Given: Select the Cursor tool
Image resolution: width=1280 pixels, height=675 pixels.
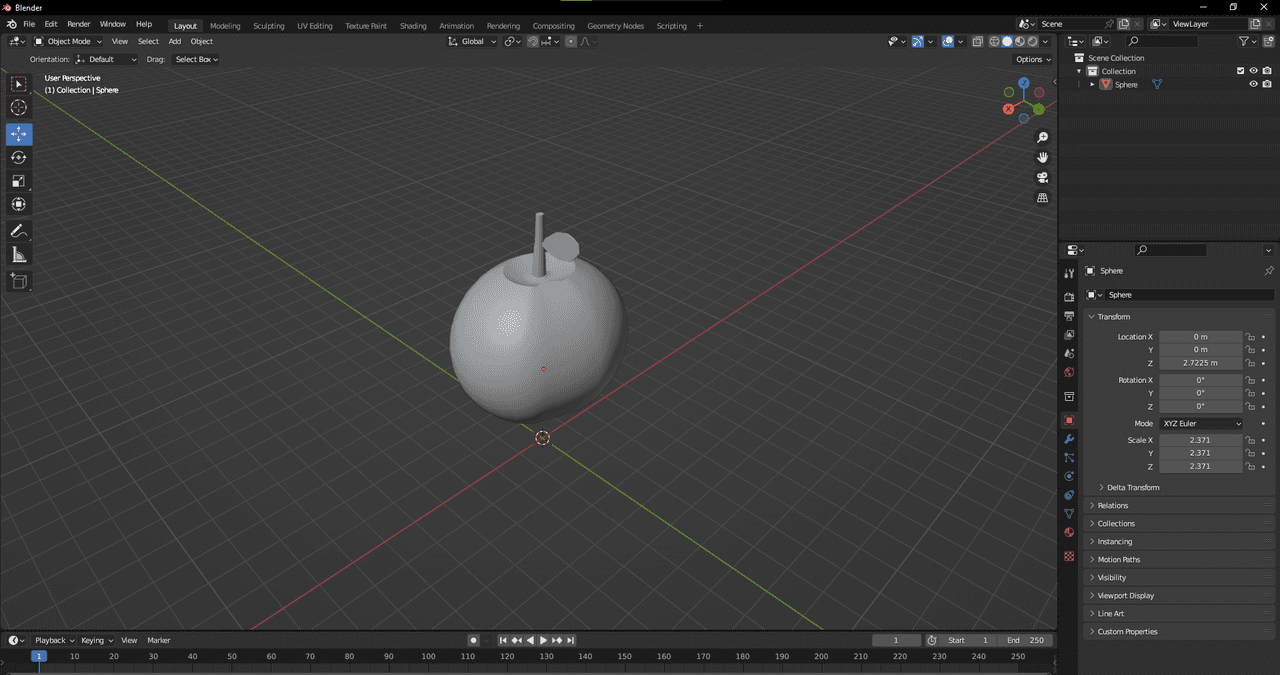Looking at the screenshot, I should coord(19,108).
